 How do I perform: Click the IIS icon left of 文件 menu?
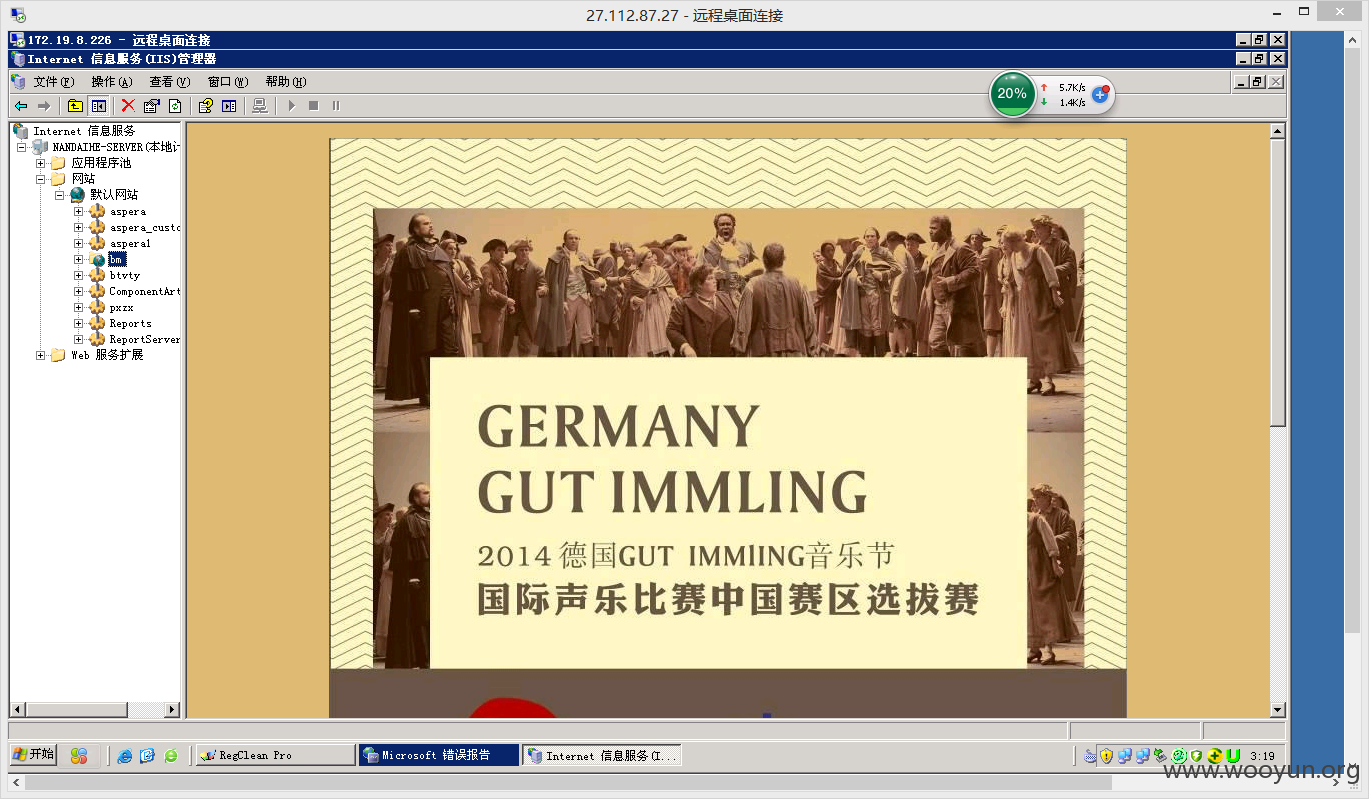click(x=18, y=82)
